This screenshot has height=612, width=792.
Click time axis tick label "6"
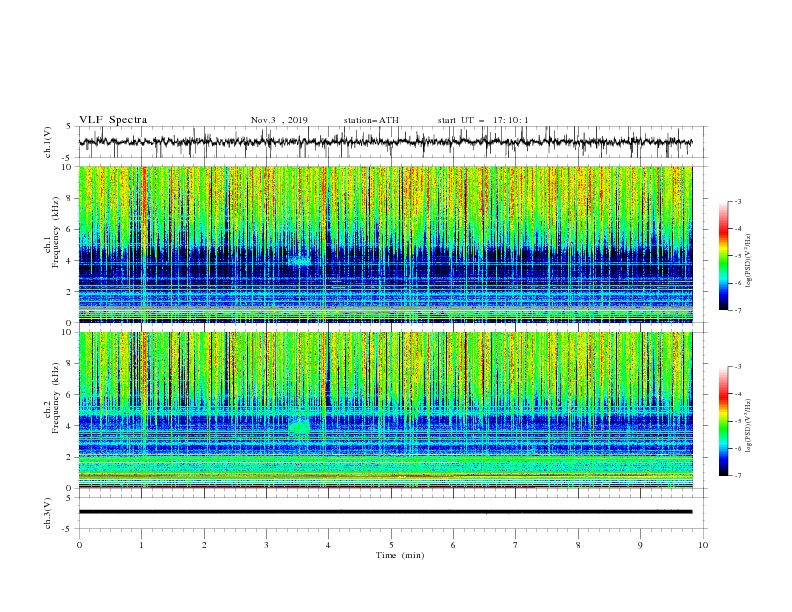click(453, 545)
